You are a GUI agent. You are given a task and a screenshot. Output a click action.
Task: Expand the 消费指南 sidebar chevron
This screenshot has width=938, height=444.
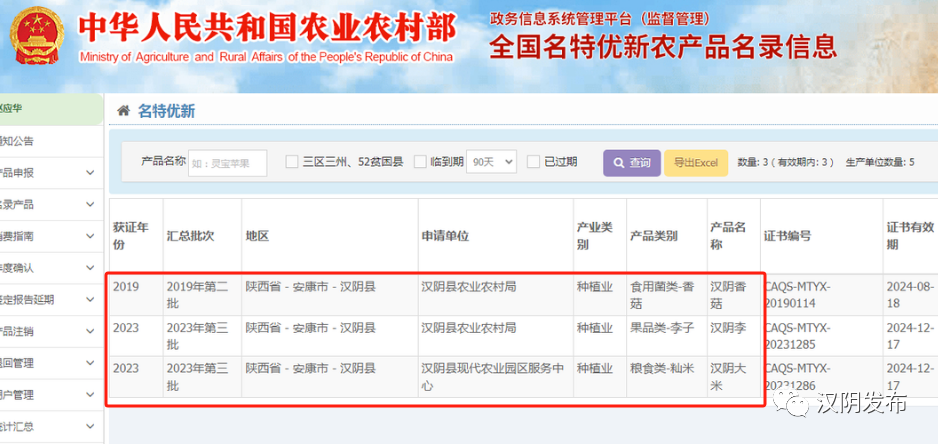click(x=90, y=236)
